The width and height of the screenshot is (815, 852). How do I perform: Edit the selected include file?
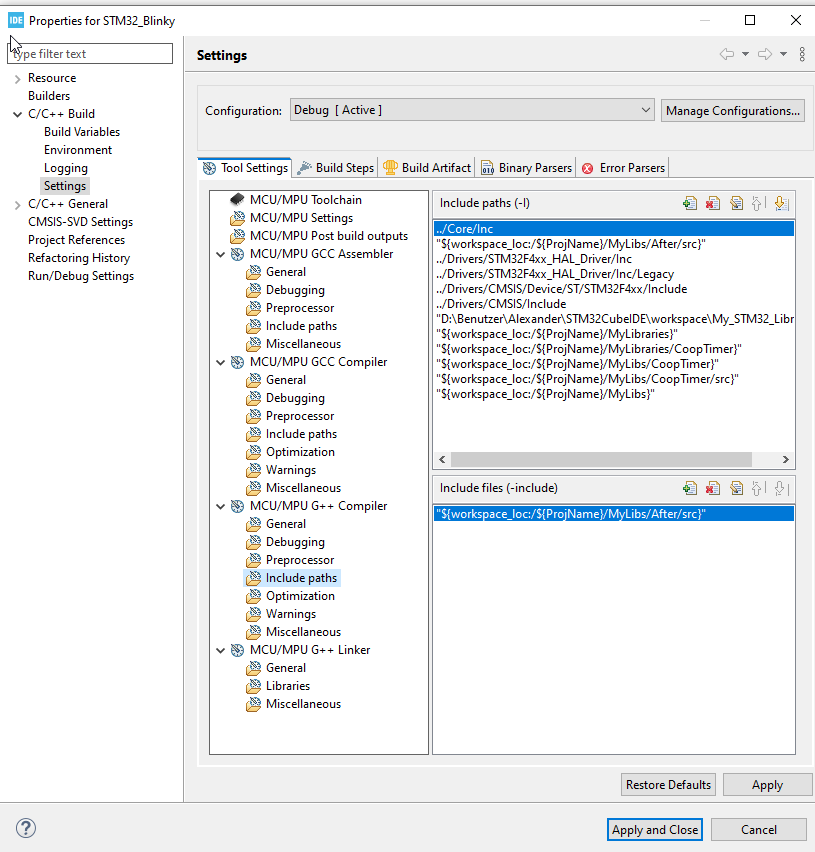click(736, 488)
